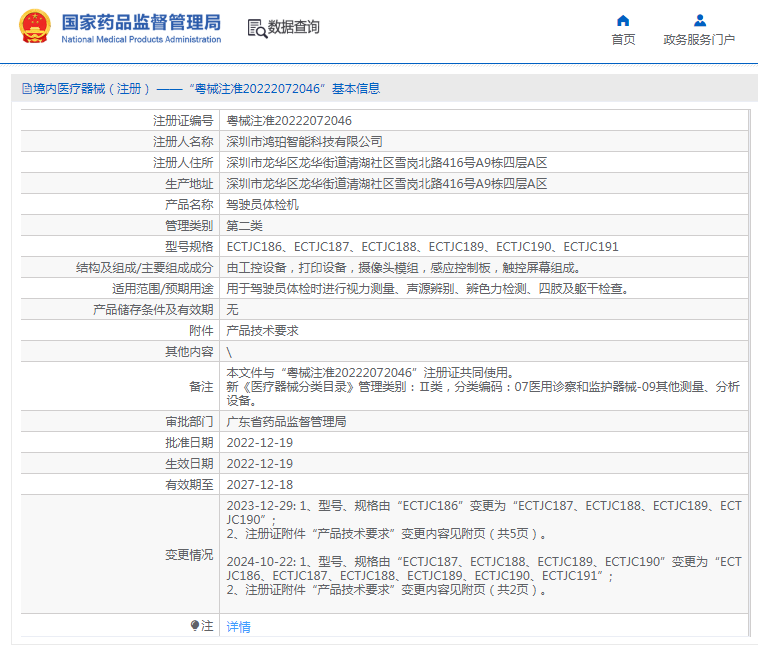Select management category 第二类
758x651 pixels.
click(x=245, y=226)
